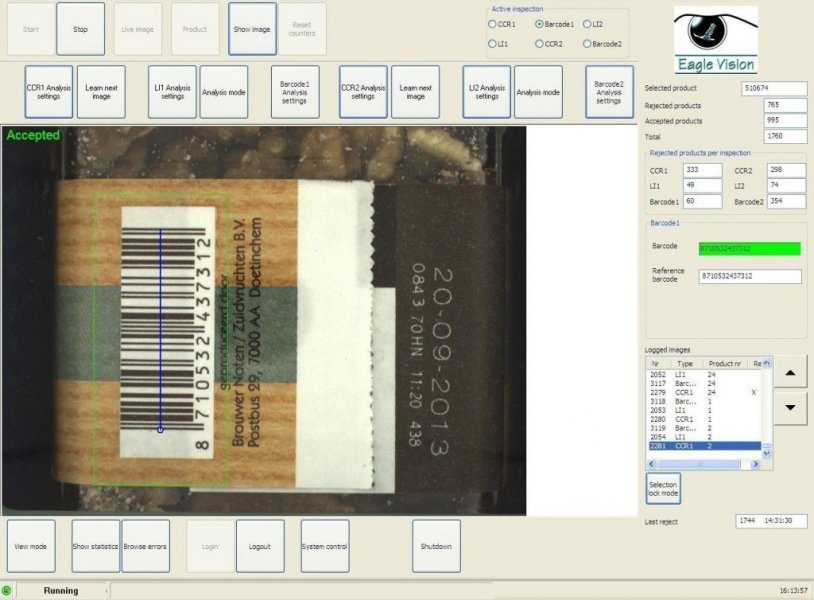Select the LI2 active inspection radio

(587, 24)
